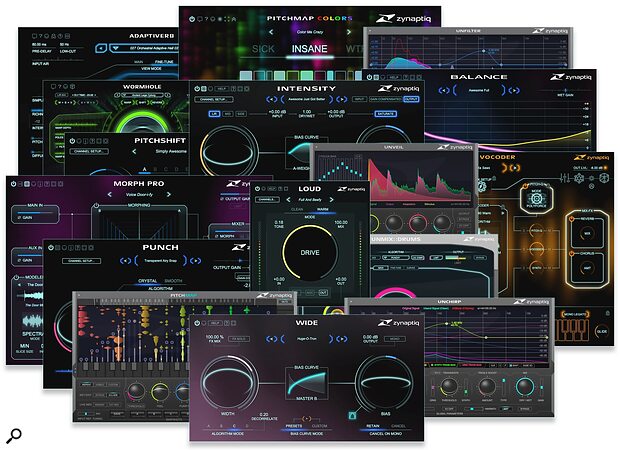Toggle the OUTPUT monitor button in Intensity

411,99
